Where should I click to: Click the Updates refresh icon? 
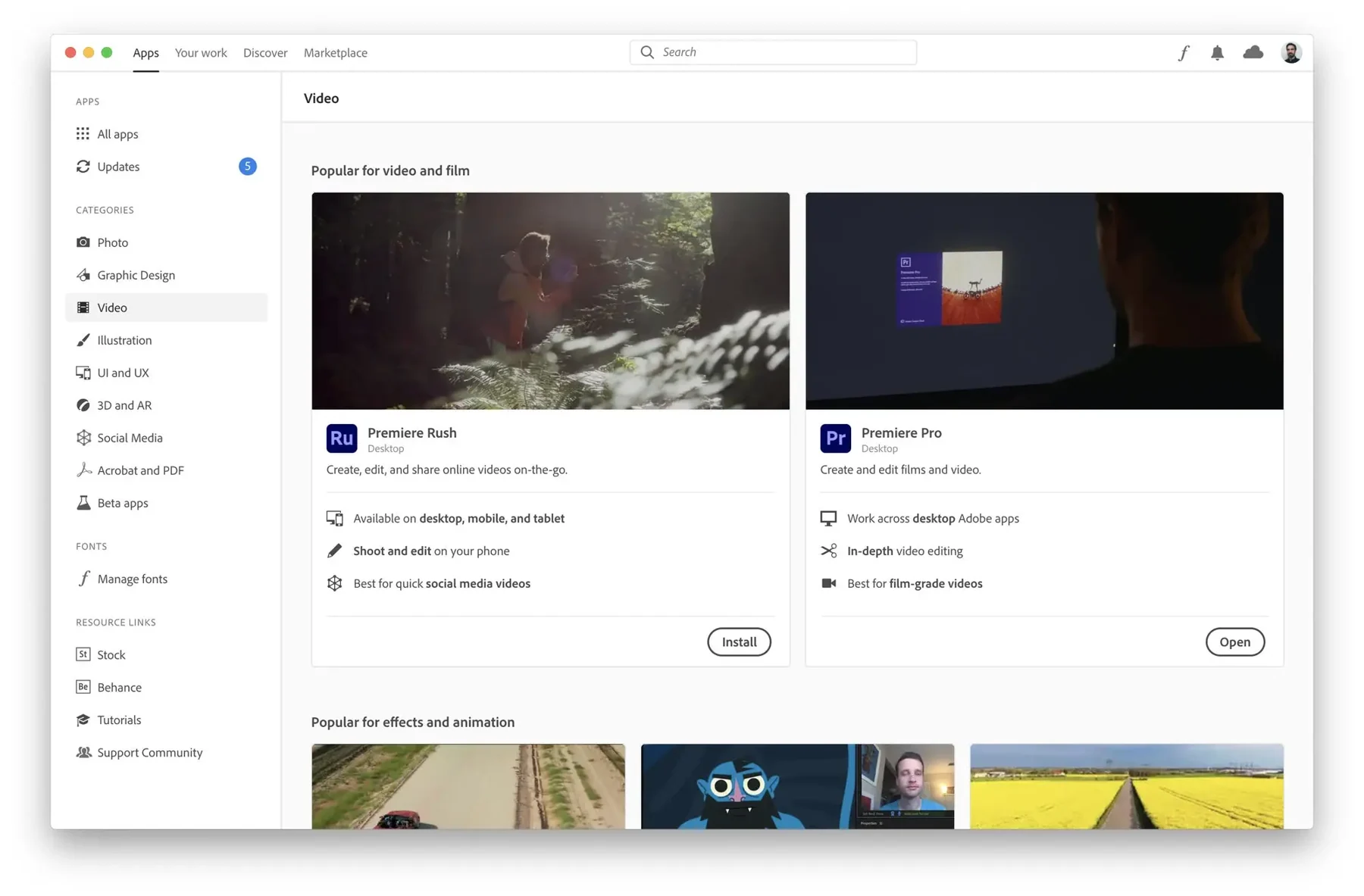click(83, 167)
